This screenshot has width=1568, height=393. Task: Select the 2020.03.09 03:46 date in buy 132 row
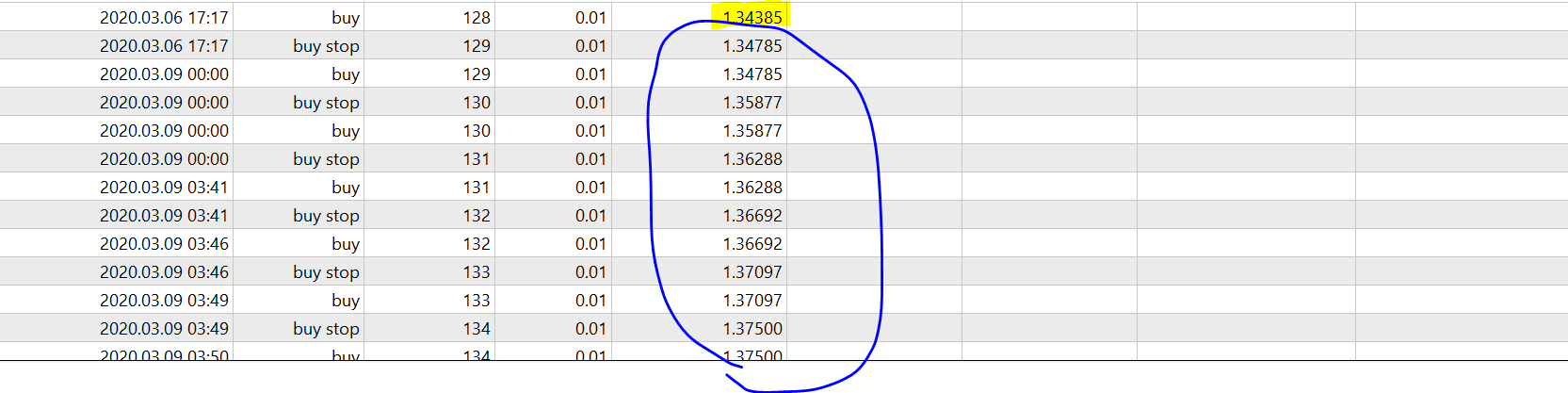tap(164, 243)
